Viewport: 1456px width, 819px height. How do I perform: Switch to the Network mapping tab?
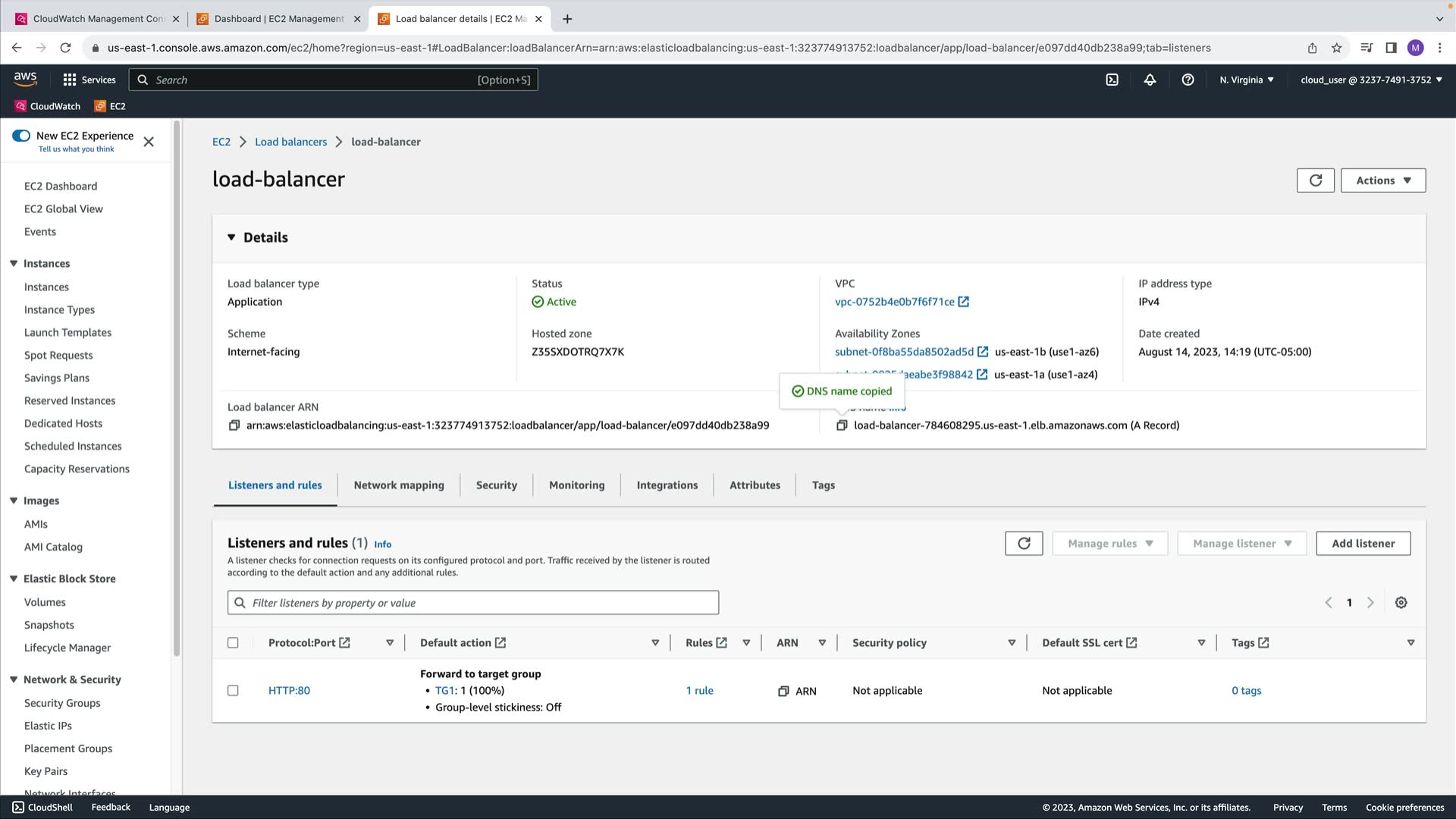[x=399, y=485]
